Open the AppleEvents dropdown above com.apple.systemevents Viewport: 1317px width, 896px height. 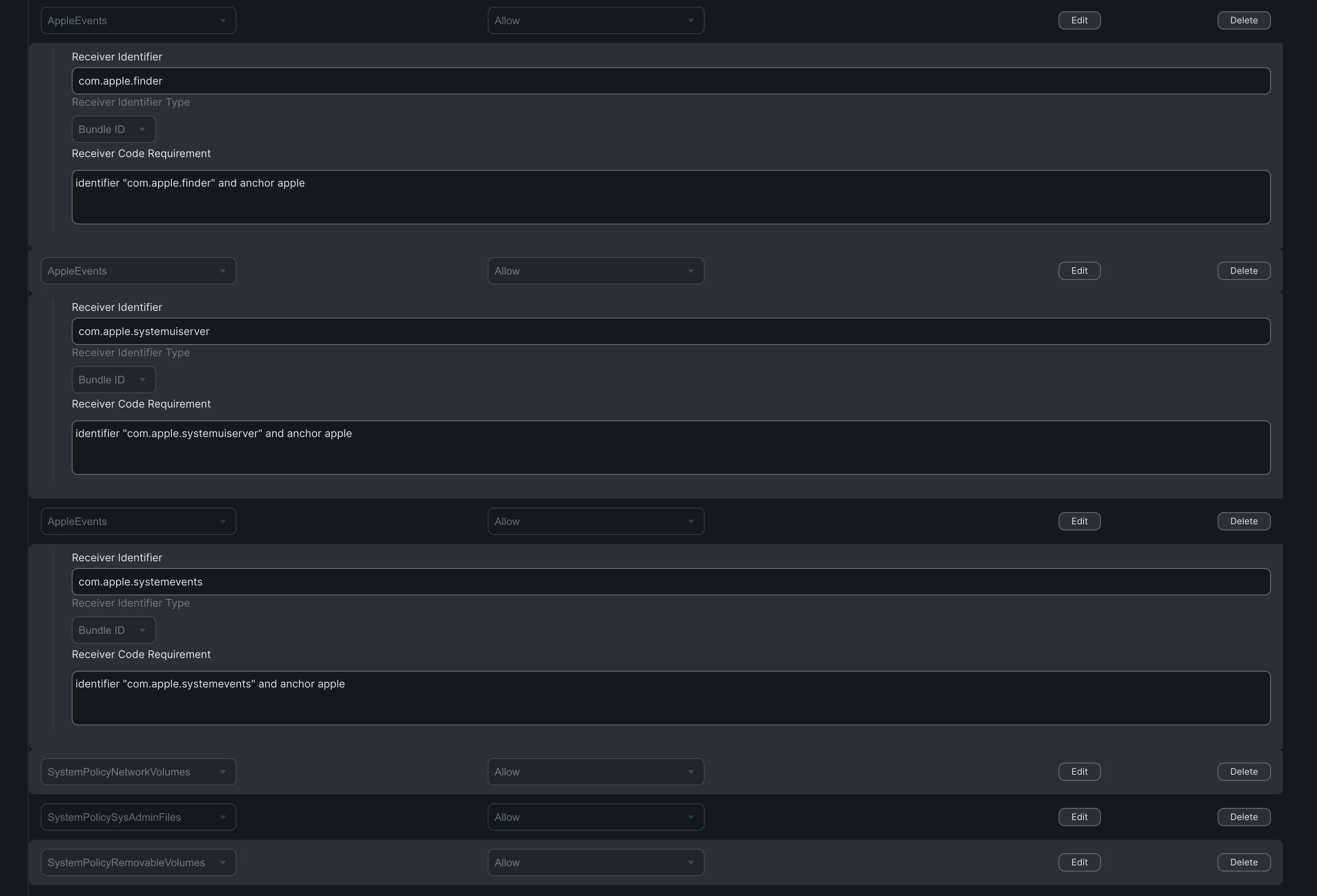pyautogui.click(x=138, y=521)
